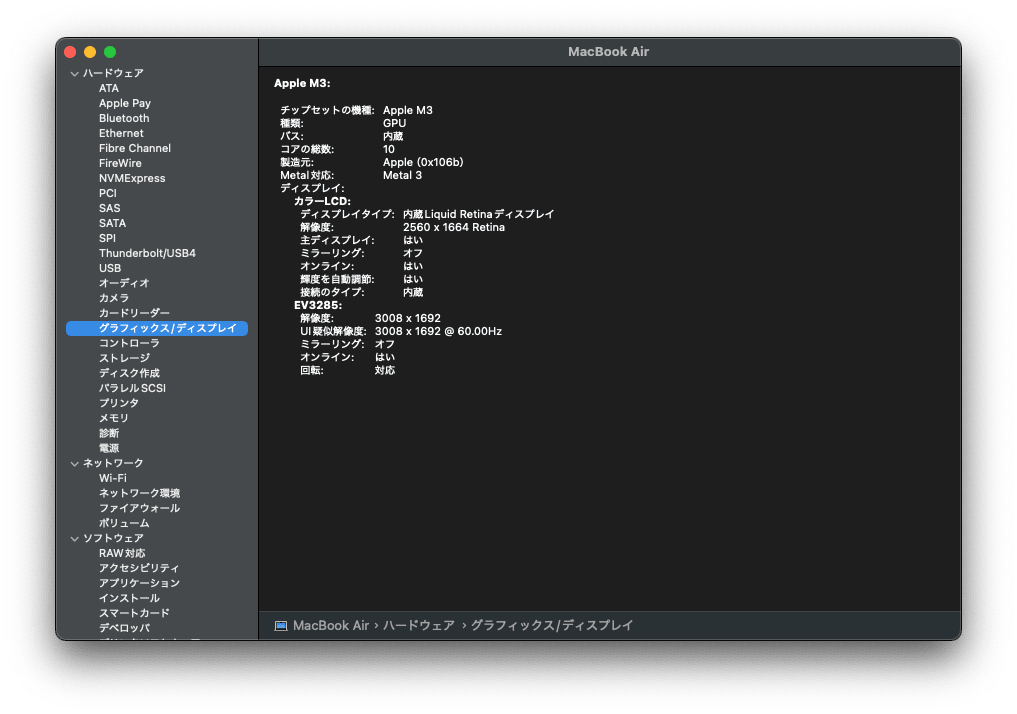Select PCI in the sidebar
Image resolution: width=1017 pixels, height=714 pixels.
[108, 193]
